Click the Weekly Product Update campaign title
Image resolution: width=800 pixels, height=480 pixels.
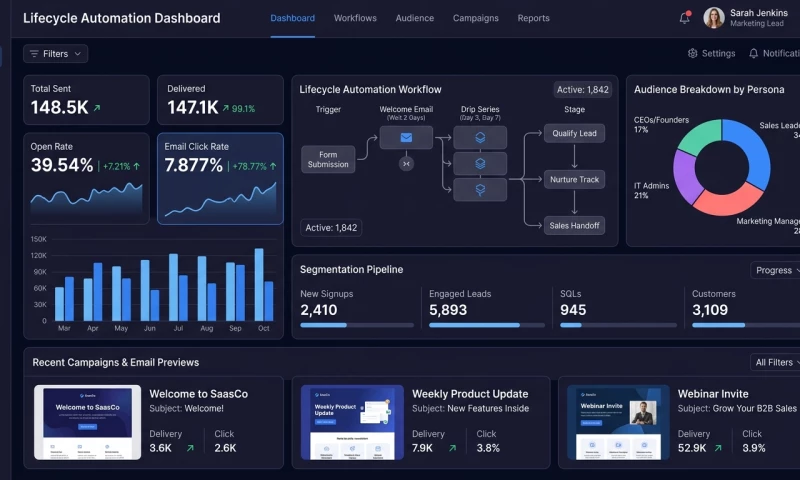point(470,394)
